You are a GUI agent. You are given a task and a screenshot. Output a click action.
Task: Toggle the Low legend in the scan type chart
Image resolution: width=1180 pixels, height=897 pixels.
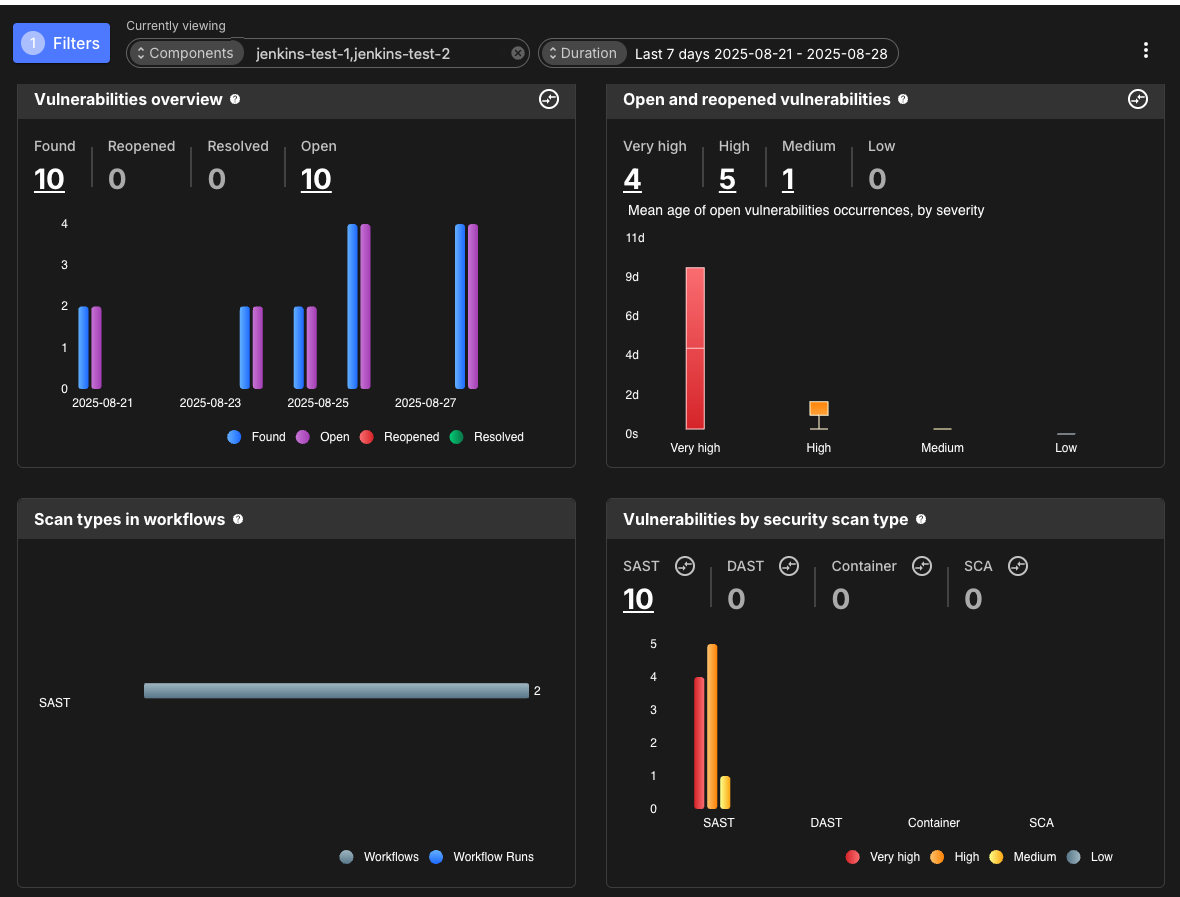[x=1090, y=857]
